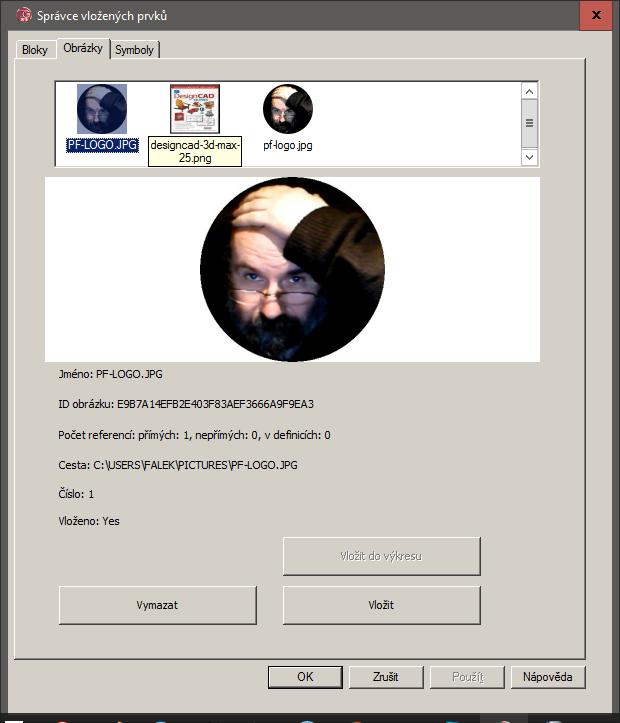Click the image list scroll down arrow
620x723 pixels.
pyautogui.click(x=529, y=157)
